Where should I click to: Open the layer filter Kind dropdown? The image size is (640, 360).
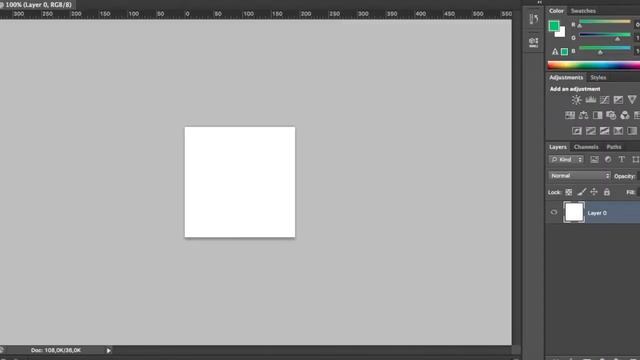point(567,160)
